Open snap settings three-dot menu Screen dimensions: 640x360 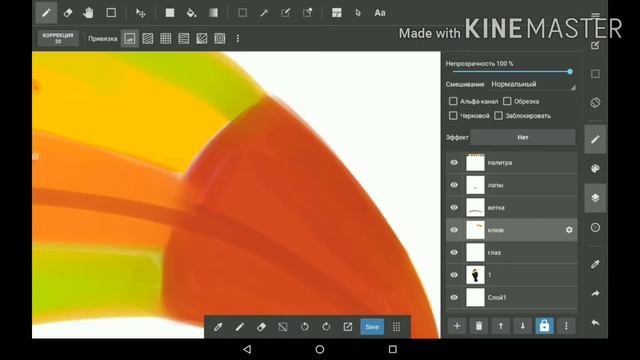click(x=238, y=39)
